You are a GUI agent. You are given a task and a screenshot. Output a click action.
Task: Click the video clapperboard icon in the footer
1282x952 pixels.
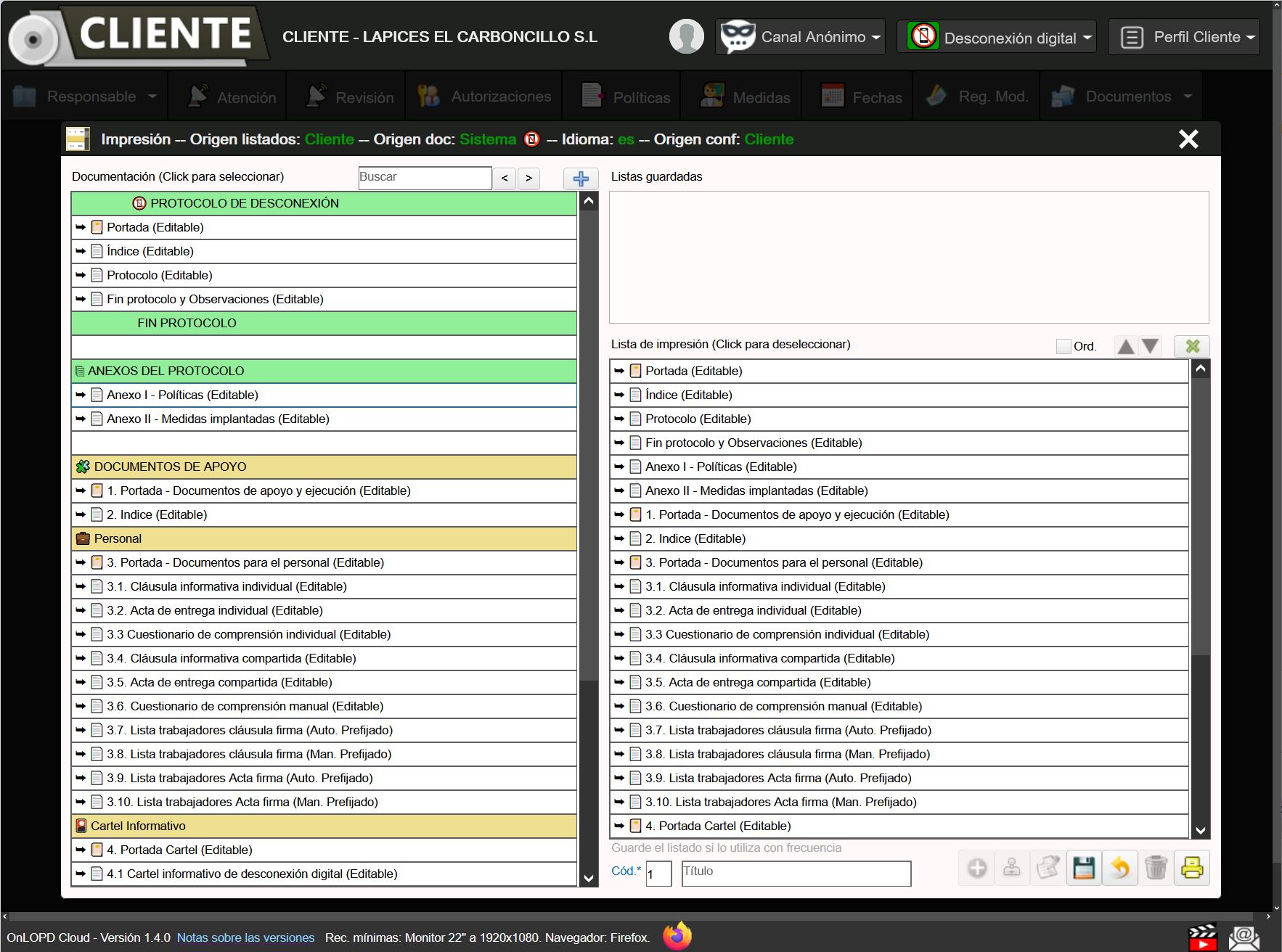point(1202,937)
